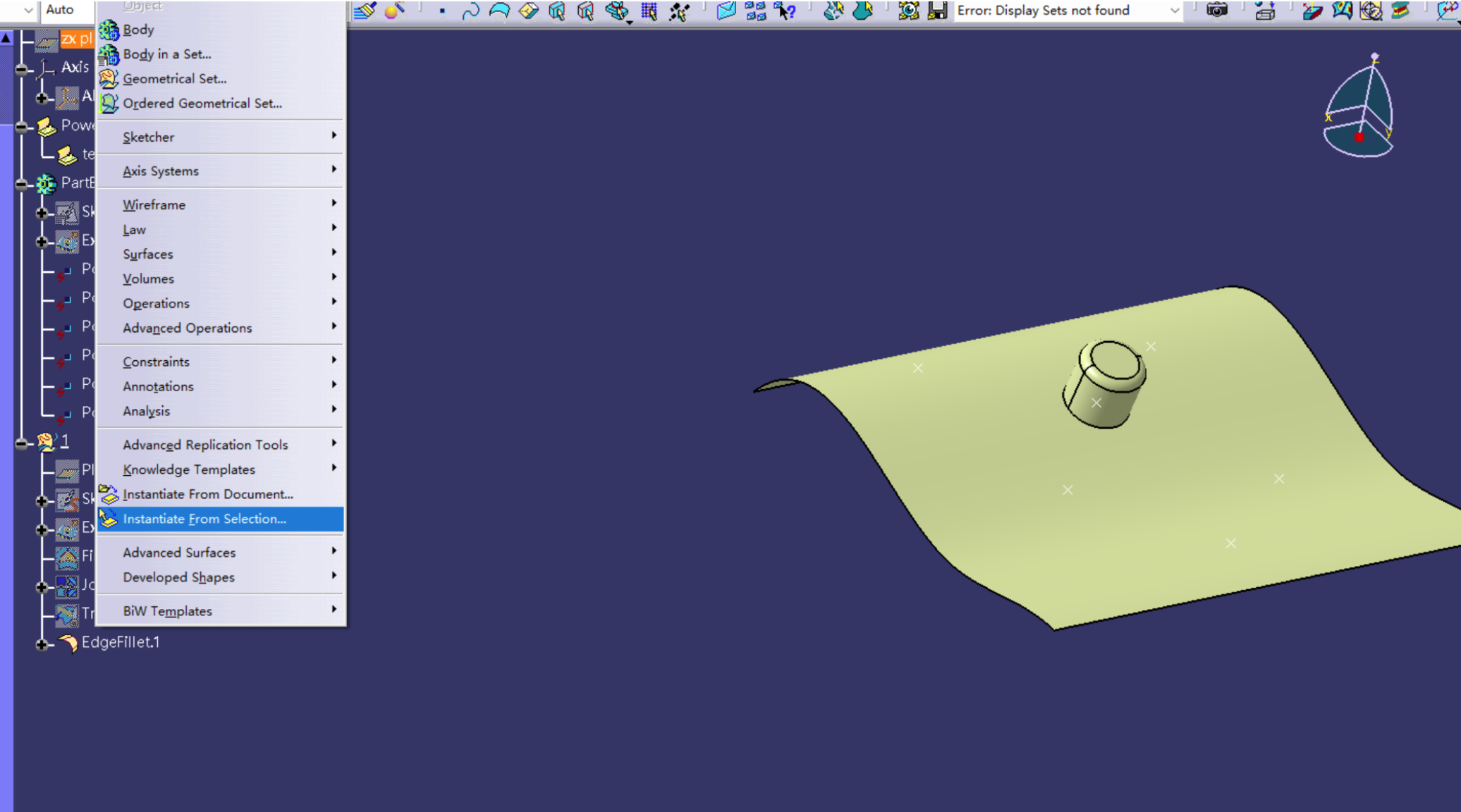The height and width of the screenshot is (812, 1461).
Task: Choose Instantiate From Selection menu entry
Action: pyautogui.click(x=204, y=519)
